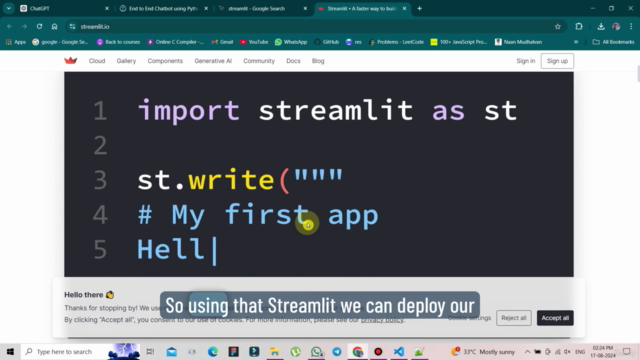Reject all cookies
This screenshot has width=640, height=360.
coord(513,318)
